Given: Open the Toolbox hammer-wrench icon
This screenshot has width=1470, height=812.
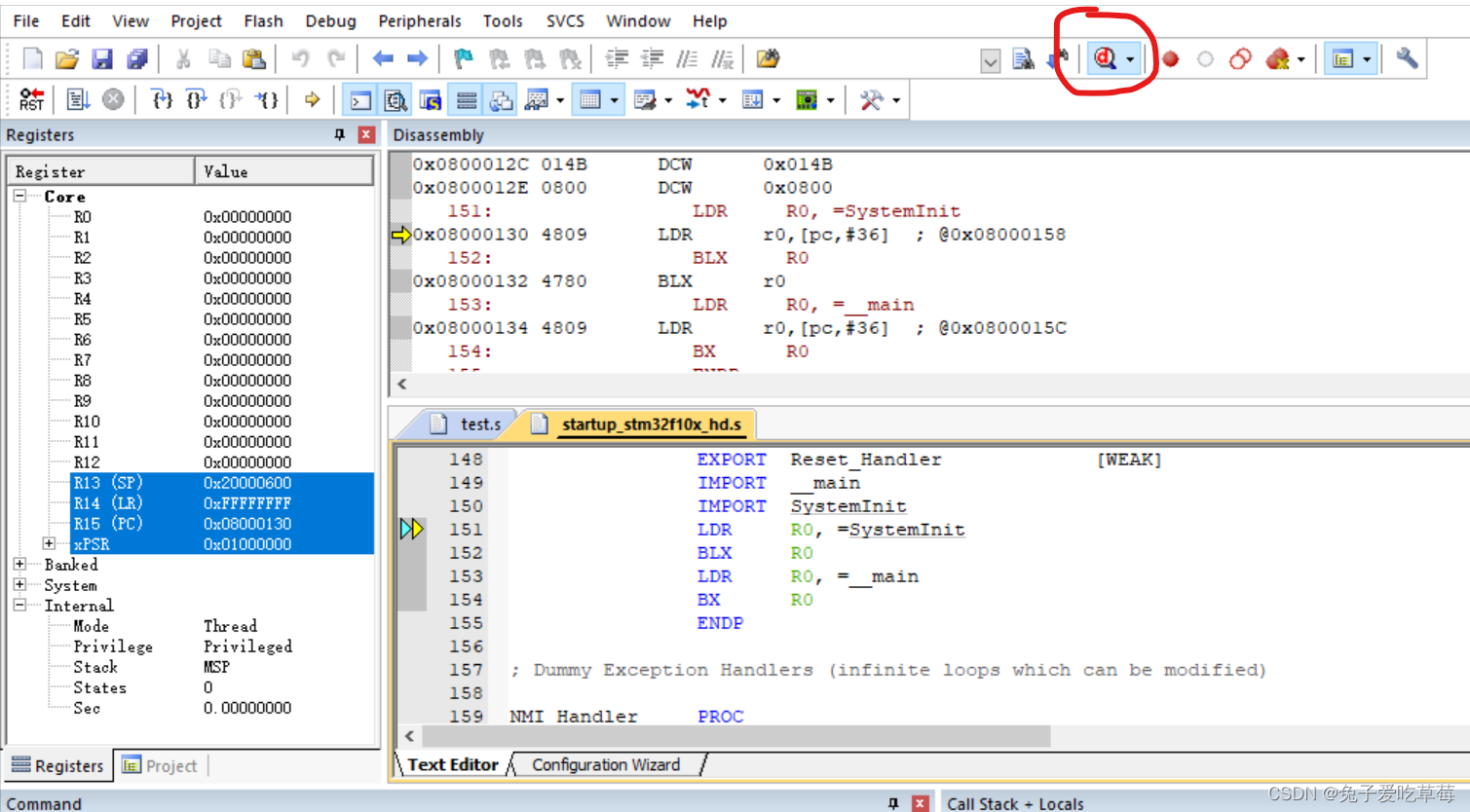Looking at the screenshot, I should (872, 99).
